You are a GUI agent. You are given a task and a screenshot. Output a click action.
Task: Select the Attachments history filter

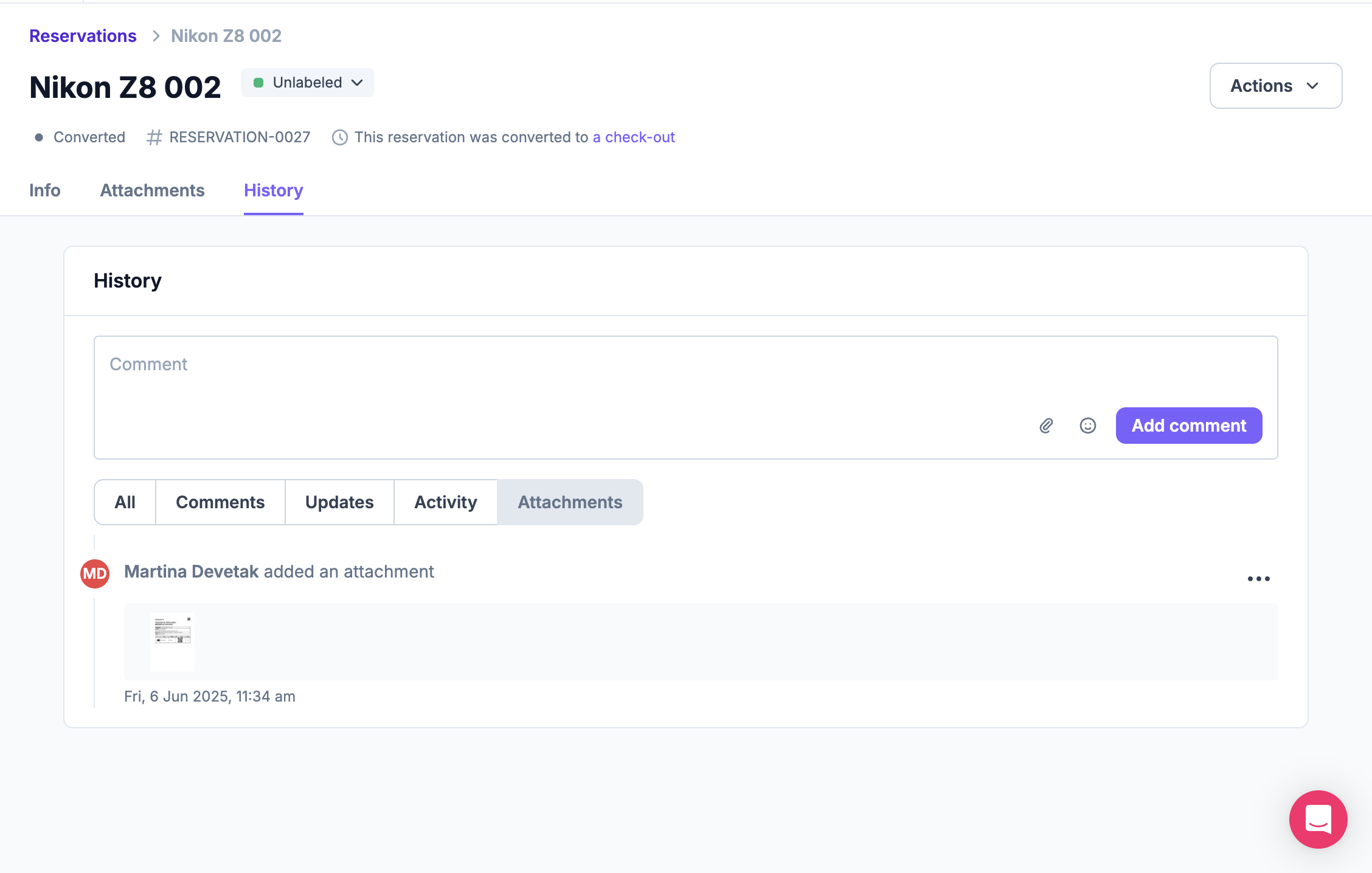[570, 502]
